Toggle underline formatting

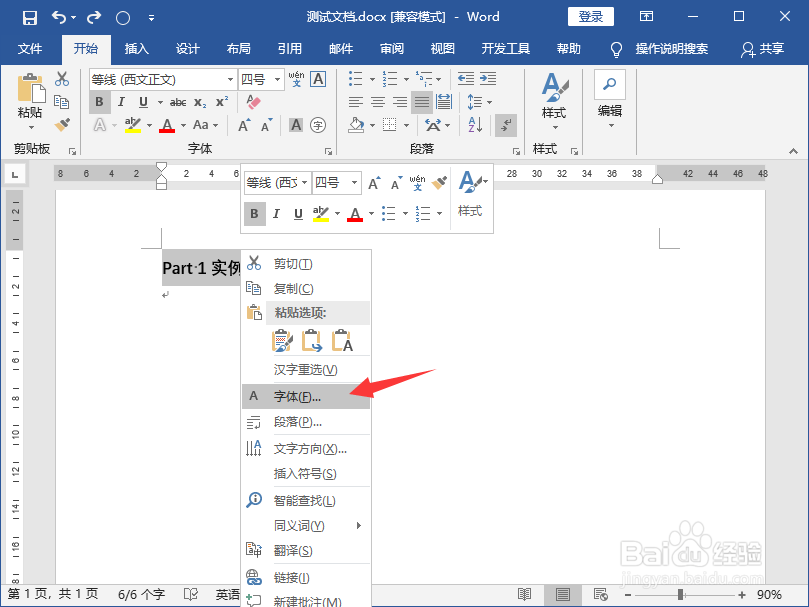point(141,101)
